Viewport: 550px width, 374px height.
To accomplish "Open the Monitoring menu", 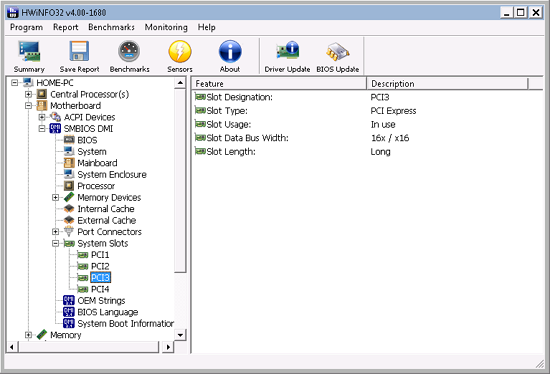I will coord(166,27).
